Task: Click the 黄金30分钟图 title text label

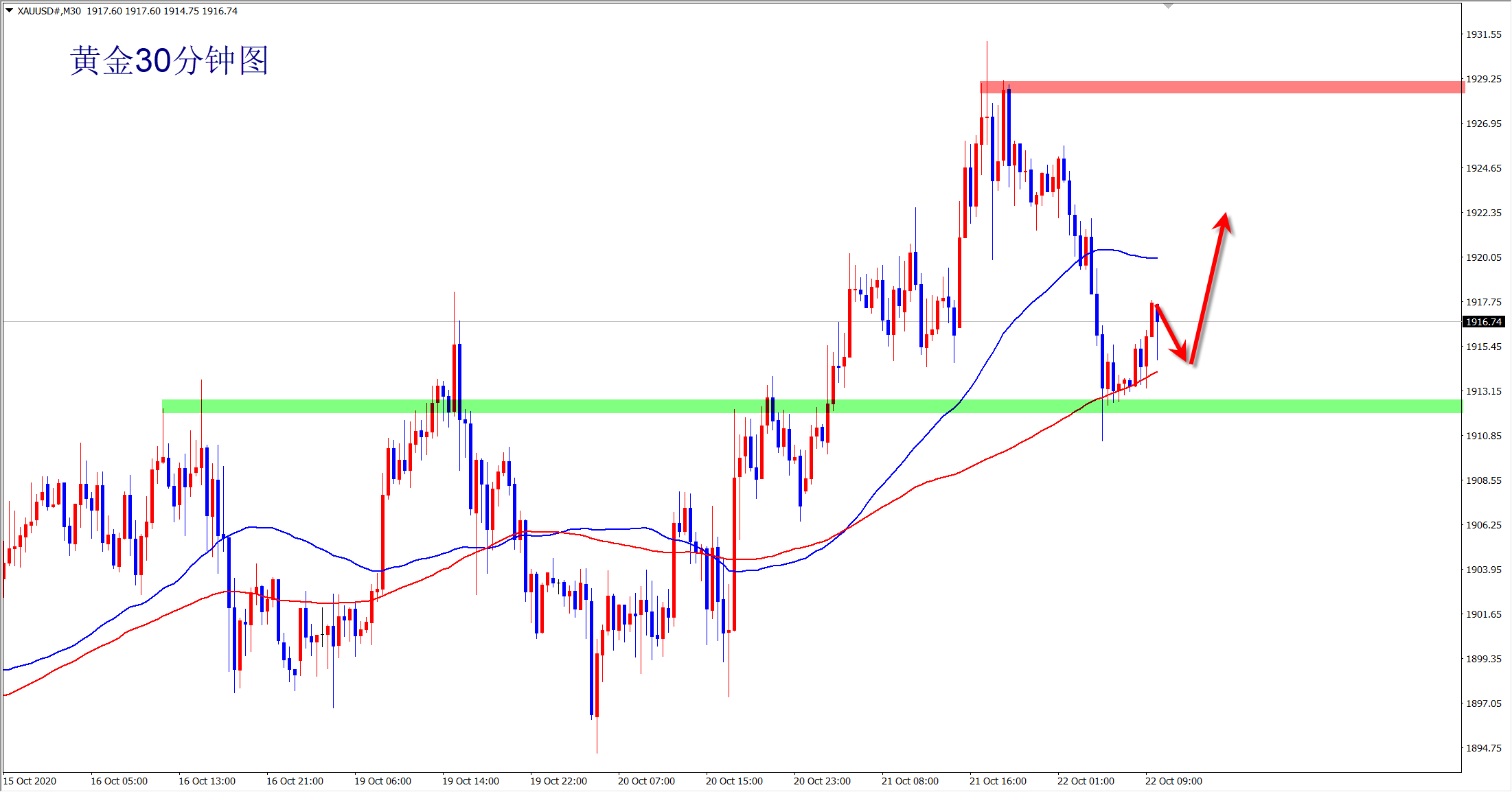Action: pos(169,61)
